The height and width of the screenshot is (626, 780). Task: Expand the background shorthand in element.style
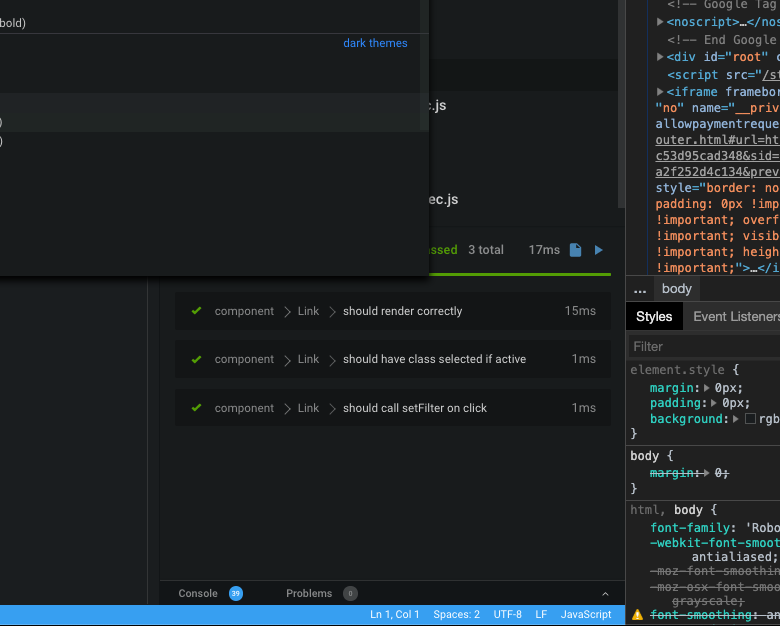pos(736,419)
